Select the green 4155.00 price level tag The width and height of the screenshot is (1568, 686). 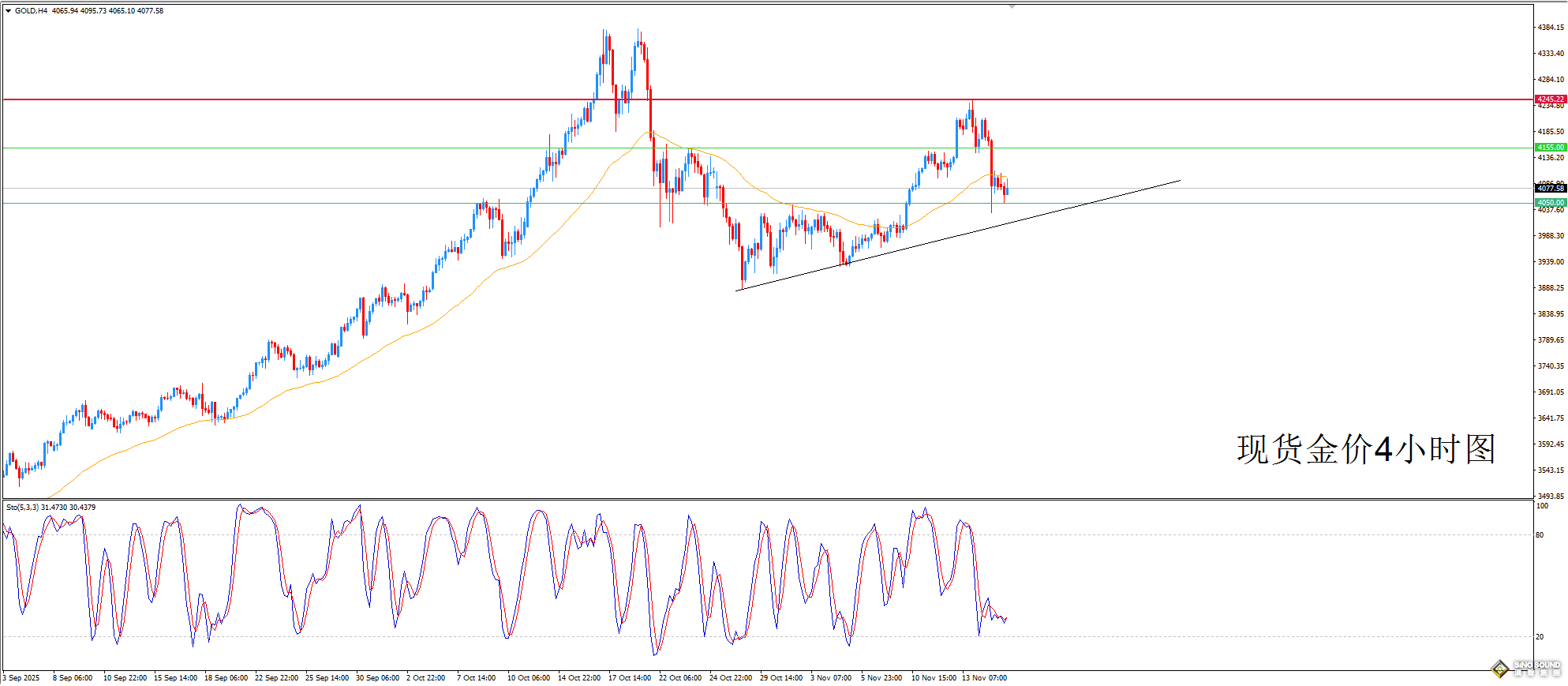pyautogui.click(x=1550, y=148)
